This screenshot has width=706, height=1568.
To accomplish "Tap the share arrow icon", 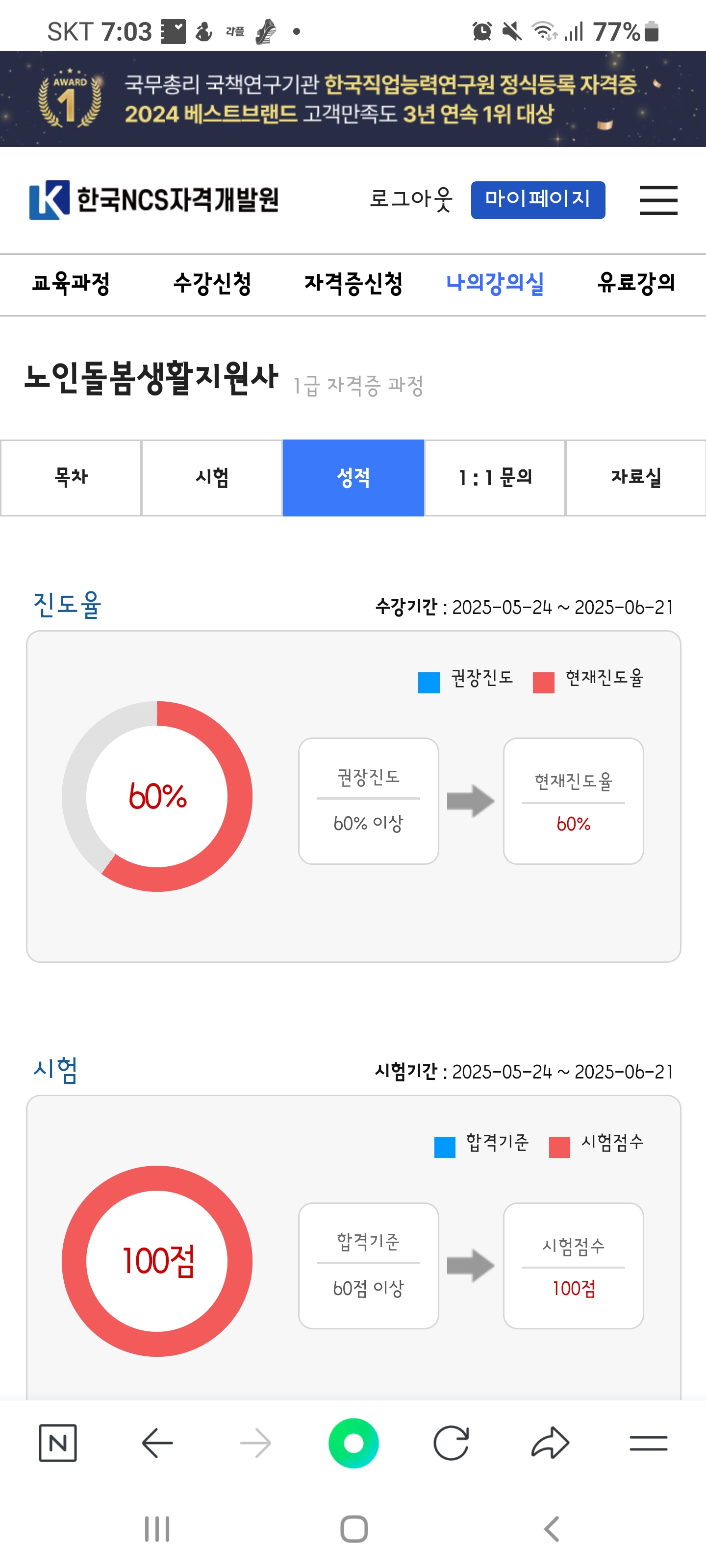I will pos(550,1443).
